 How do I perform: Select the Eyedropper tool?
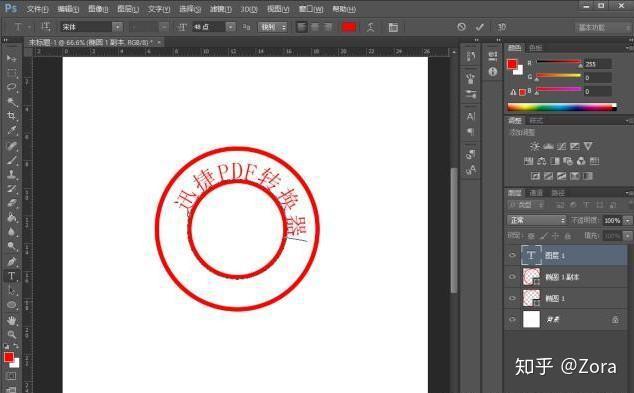[x=11, y=131]
